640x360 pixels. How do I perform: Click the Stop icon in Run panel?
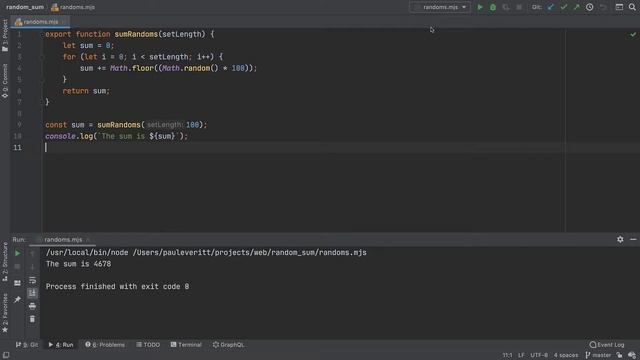point(18,267)
